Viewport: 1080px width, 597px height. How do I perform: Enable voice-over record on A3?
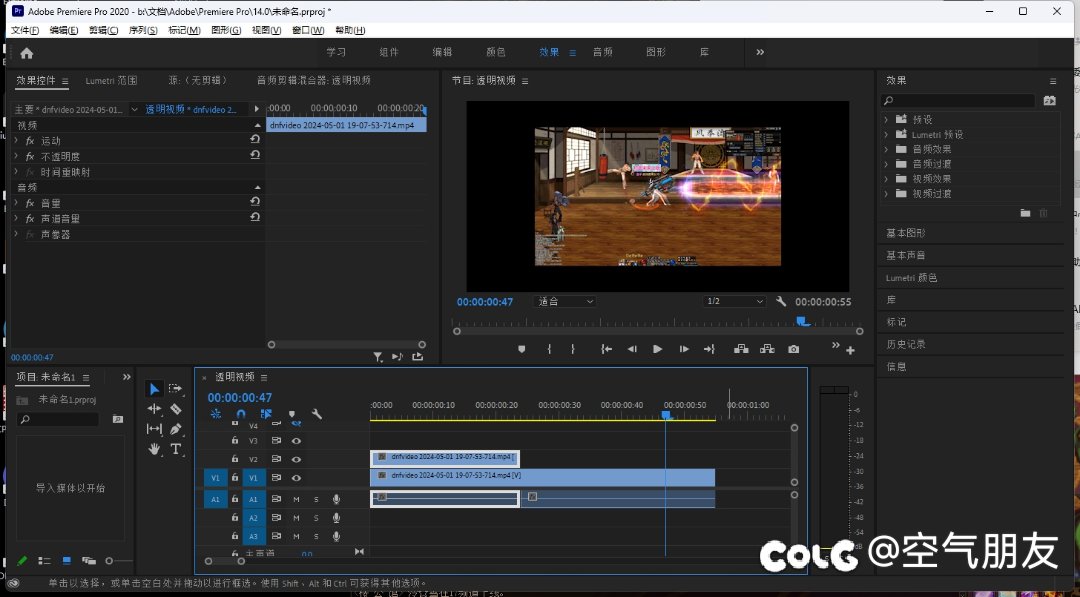coord(336,536)
